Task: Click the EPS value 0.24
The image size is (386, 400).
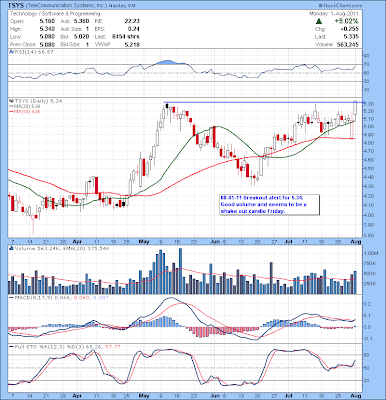Action: pyautogui.click(x=134, y=29)
